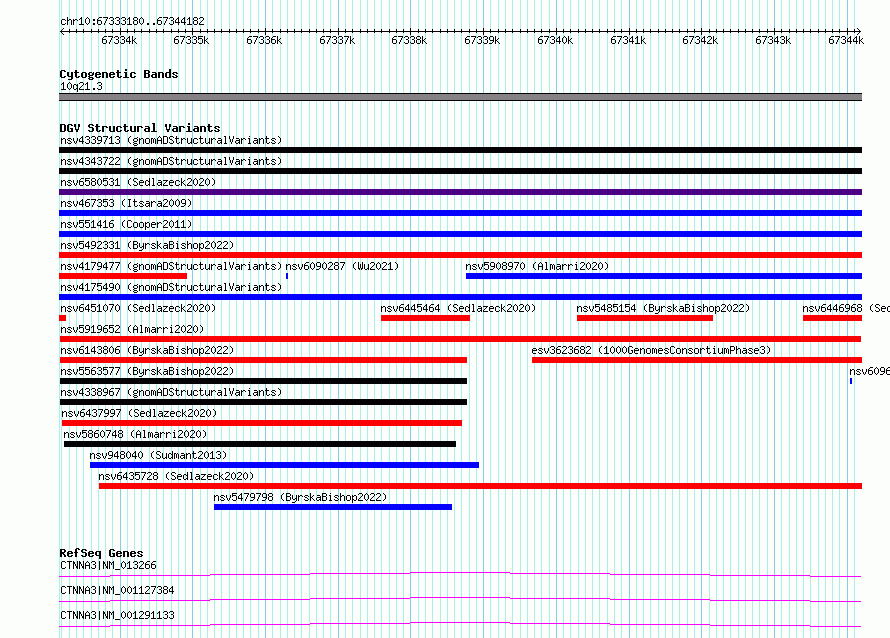
Task: Select nsv5563577 ByrskaBishop2022 label
Action: click(147, 371)
